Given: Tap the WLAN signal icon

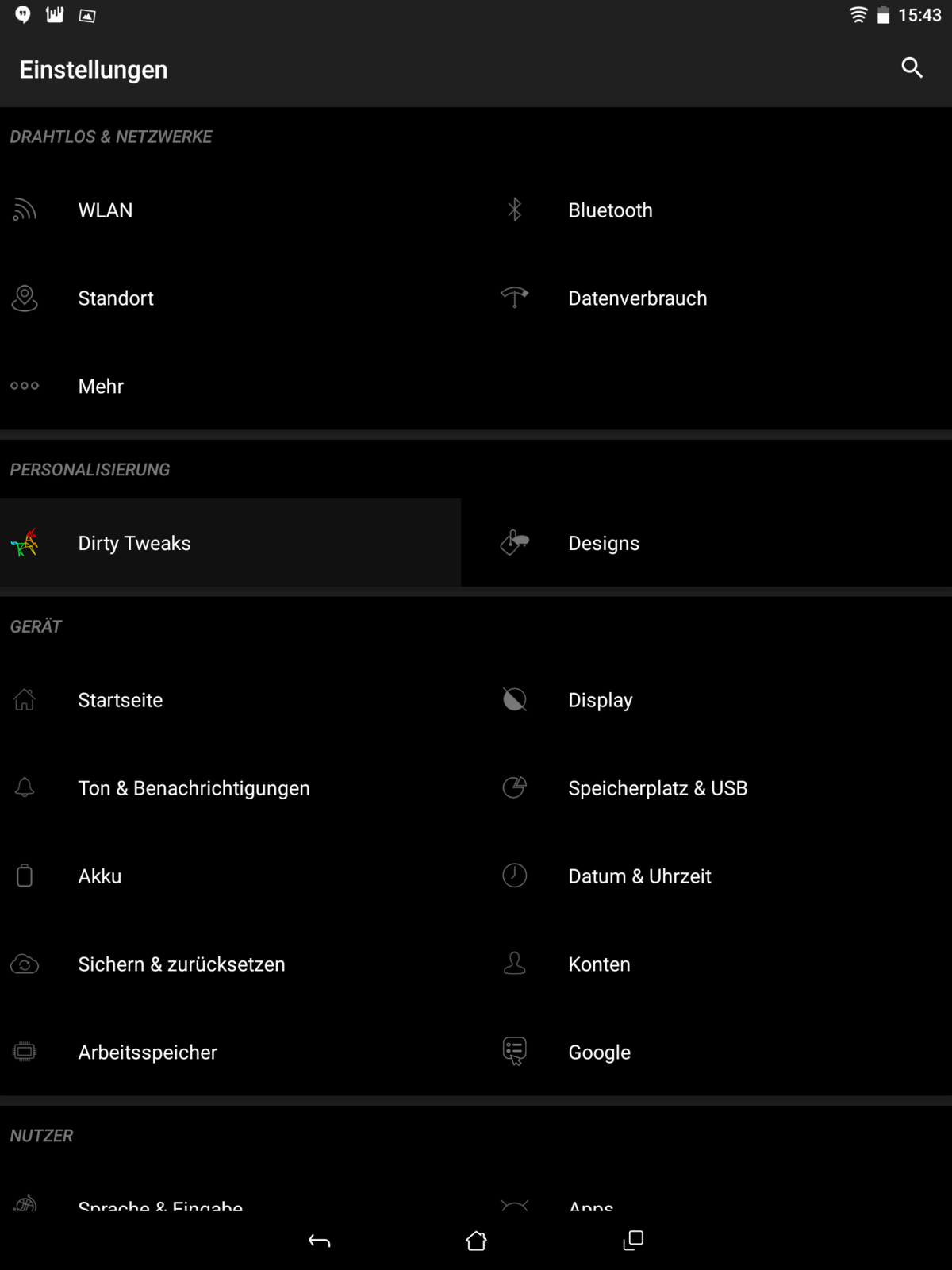Looking at the screenshot, I should pyautogui.click(x=25, y=210).
